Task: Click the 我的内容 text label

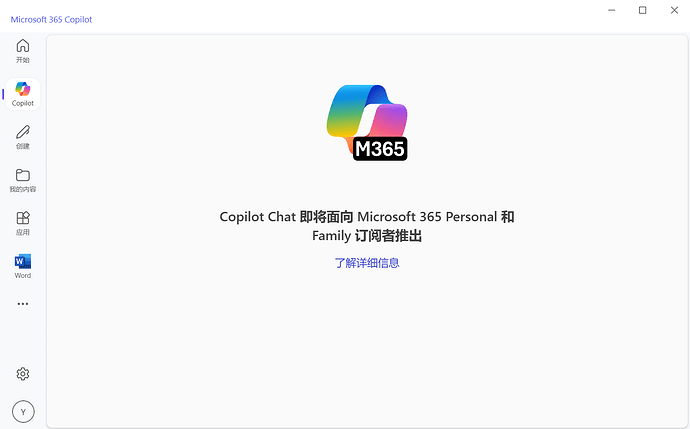Action: (x=22, y=189)
